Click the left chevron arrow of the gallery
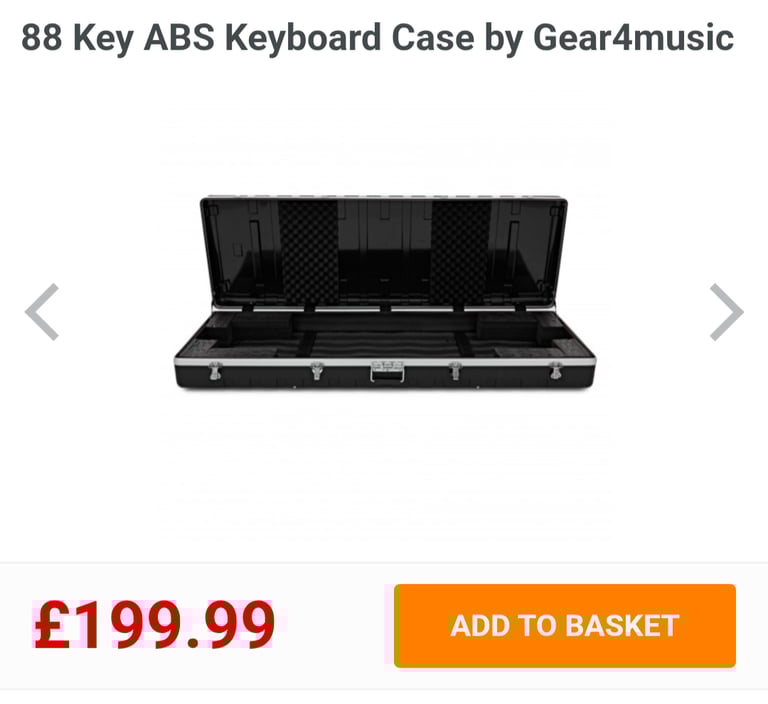 (x=42, y=312)
